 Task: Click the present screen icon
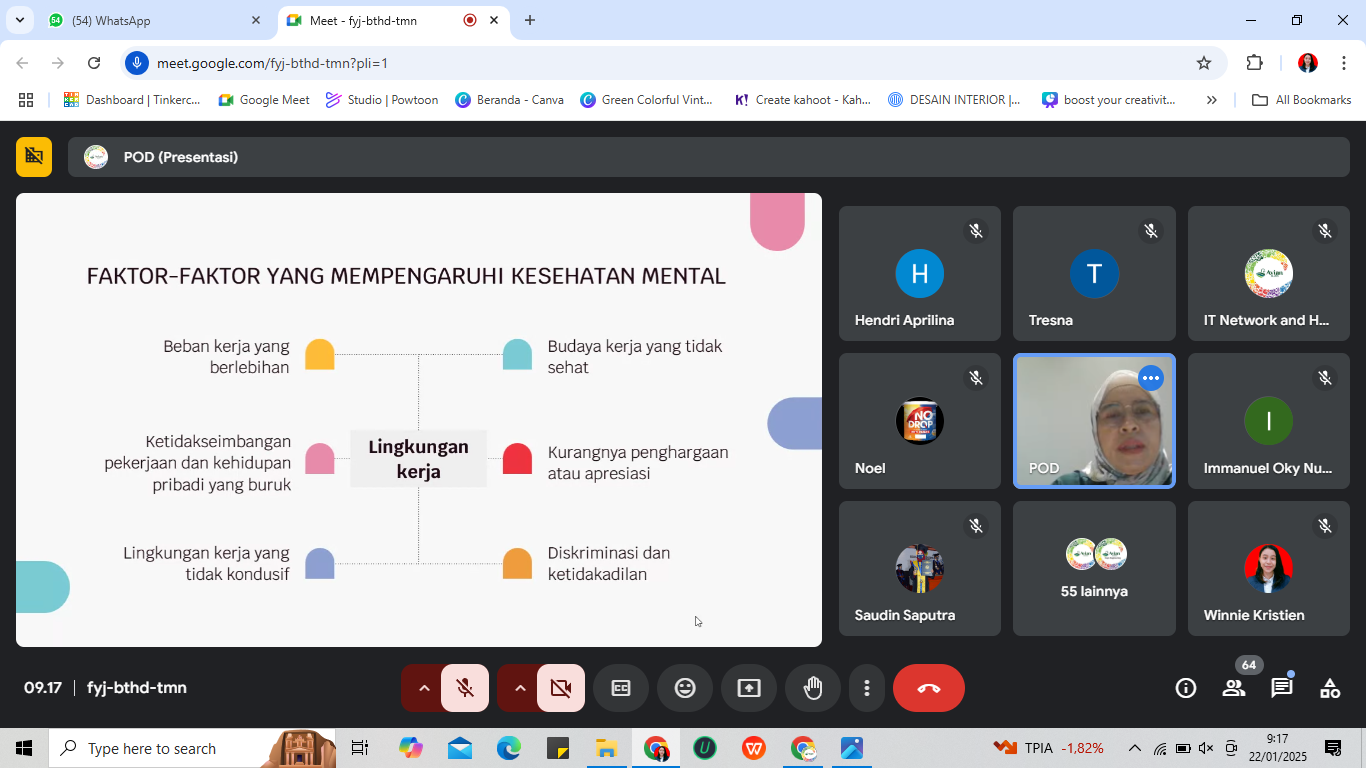[749, 688]
